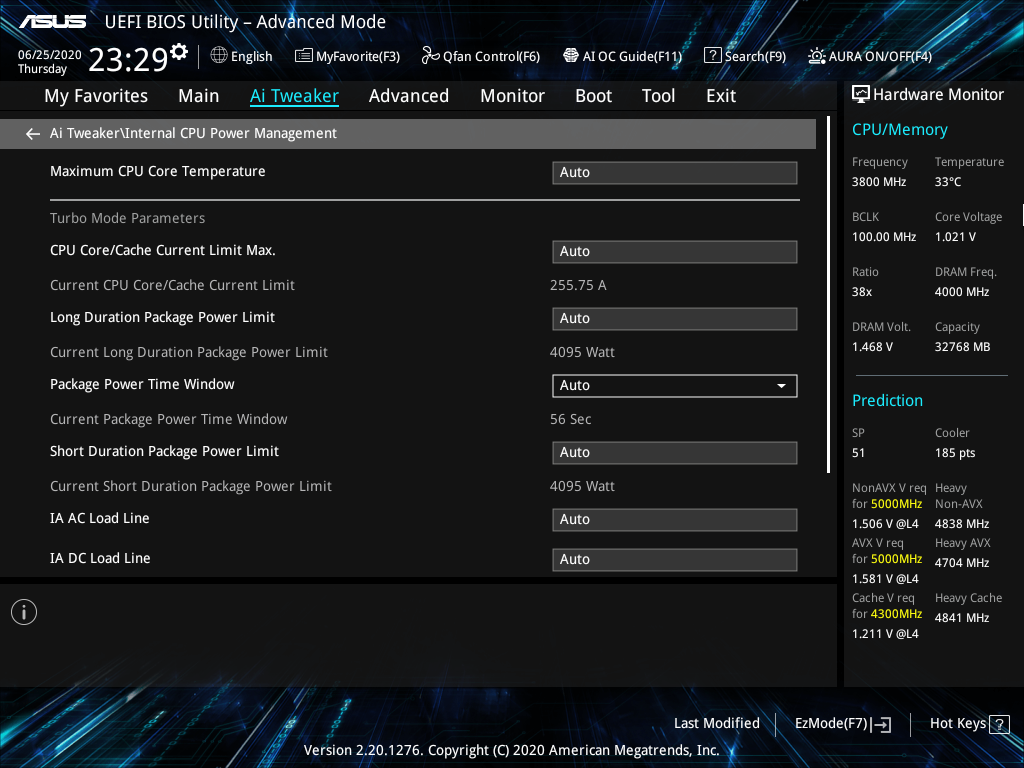Click the 56 Sec time window value
Viewport: 1024px width, 768px height.
[570, 419]
